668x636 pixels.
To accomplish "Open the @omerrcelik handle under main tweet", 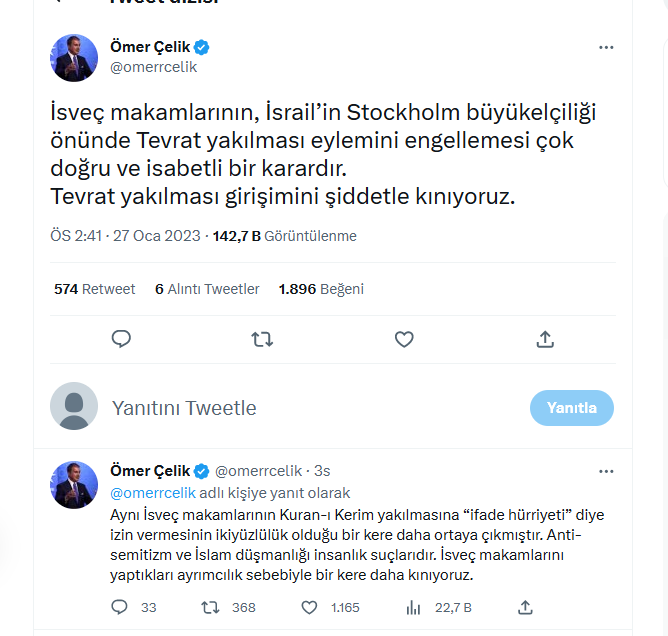I will [x=153, y=67].
